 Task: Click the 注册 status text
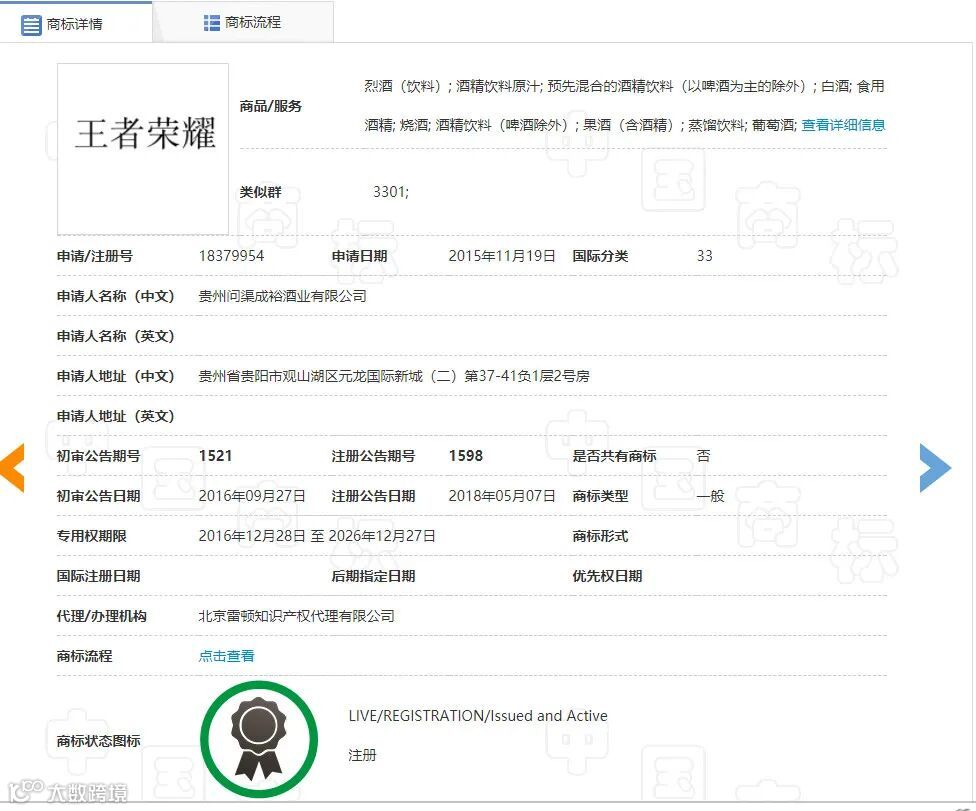click(x=362, y=755)
